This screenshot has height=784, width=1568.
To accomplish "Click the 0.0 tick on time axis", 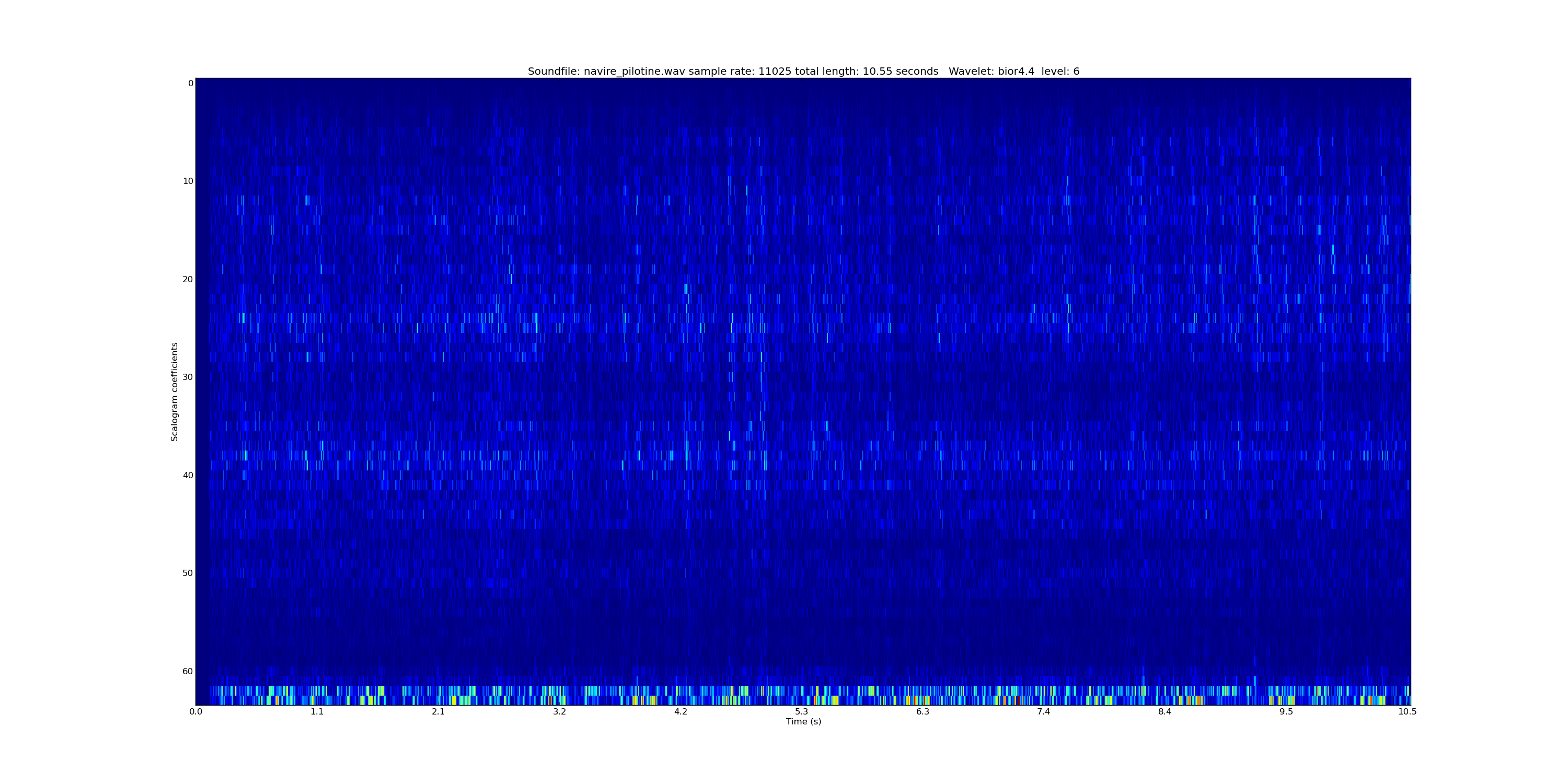I will [195, 711].
